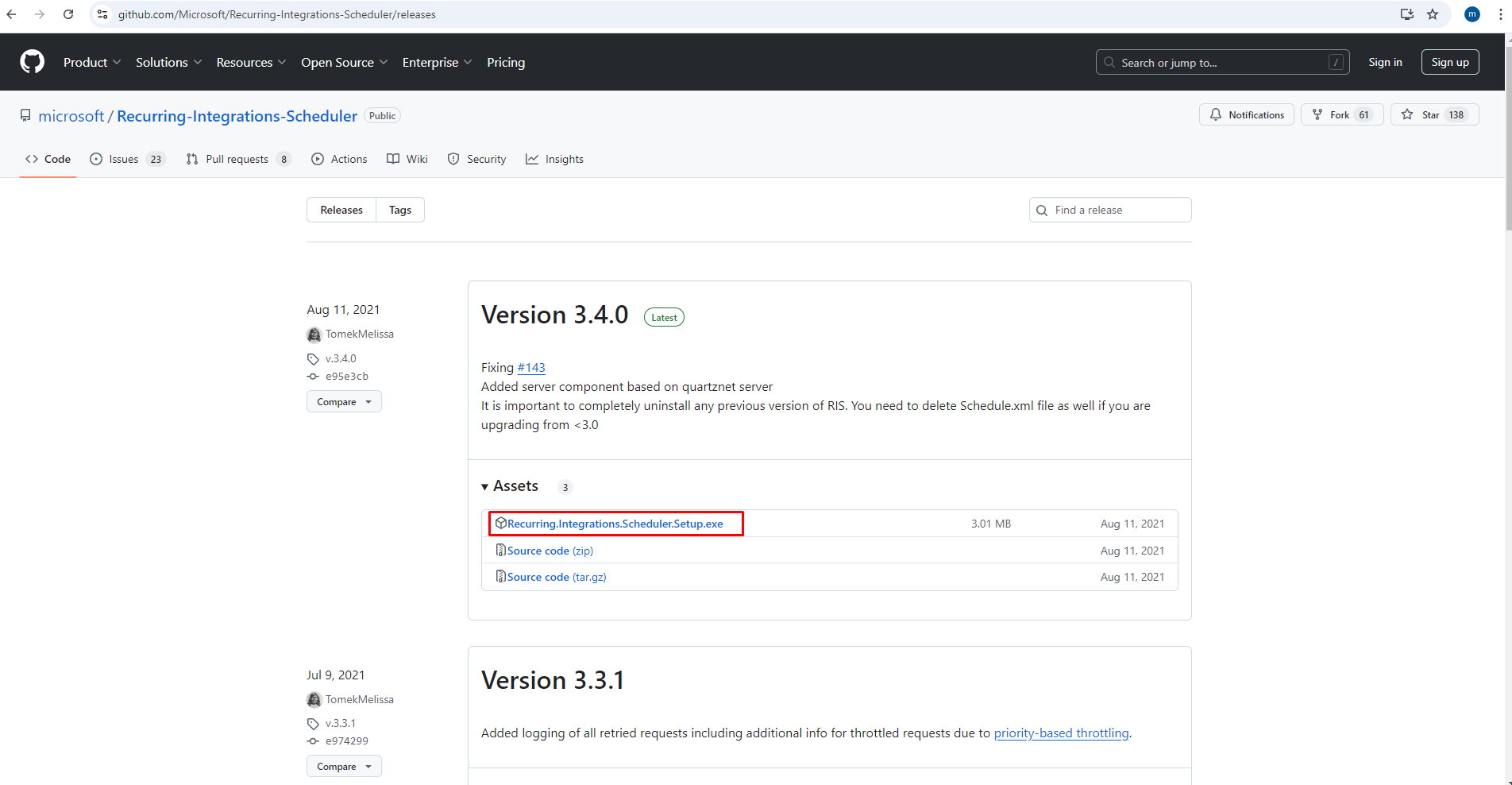The height and width of the screenshot is (785, 1512).
Task: Open Compare dropdown for v.3.3.1
Action: coord(344,767)
